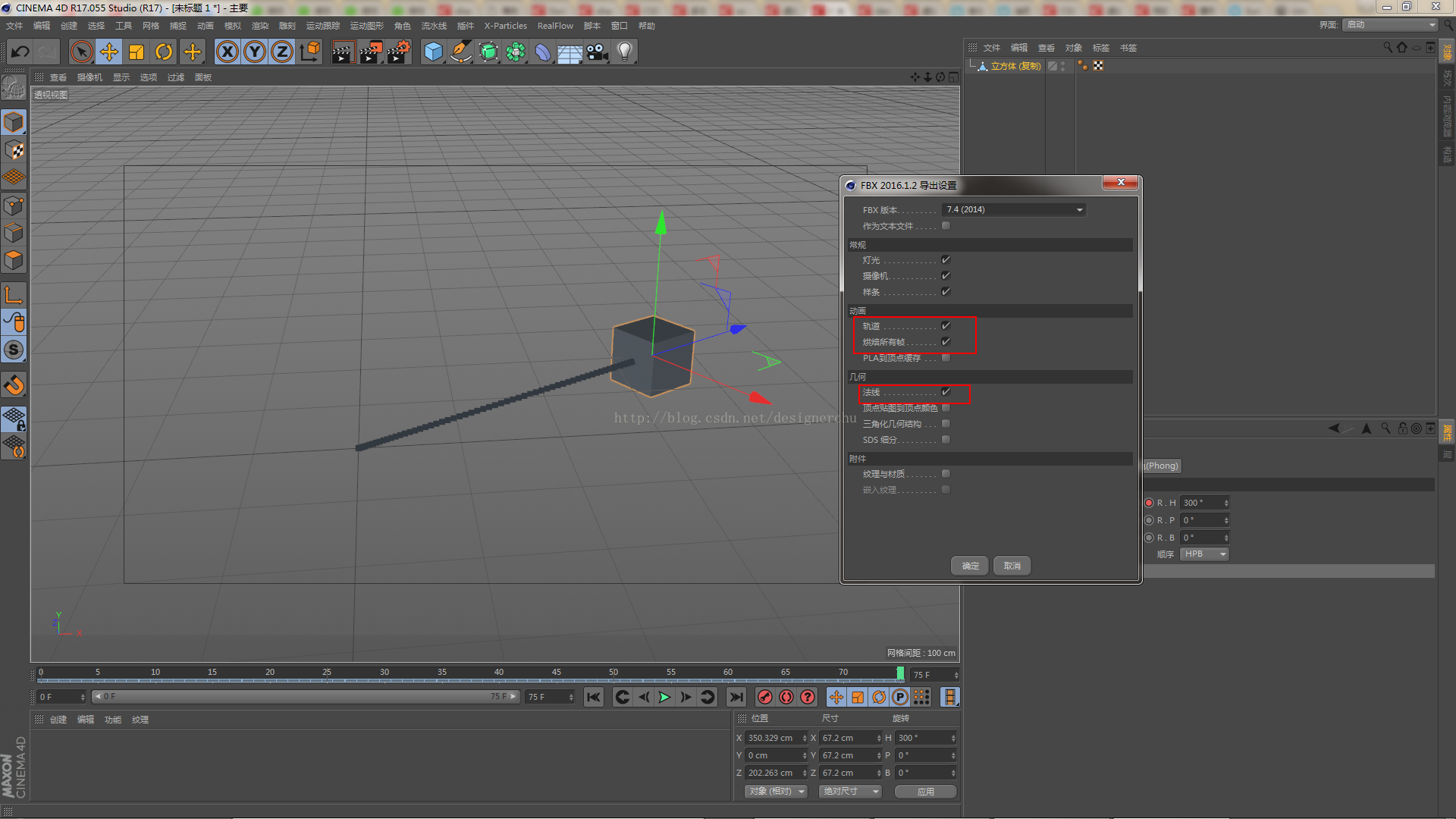Click the record active objects button
1456x819 pixels.
tap(765, 697)
